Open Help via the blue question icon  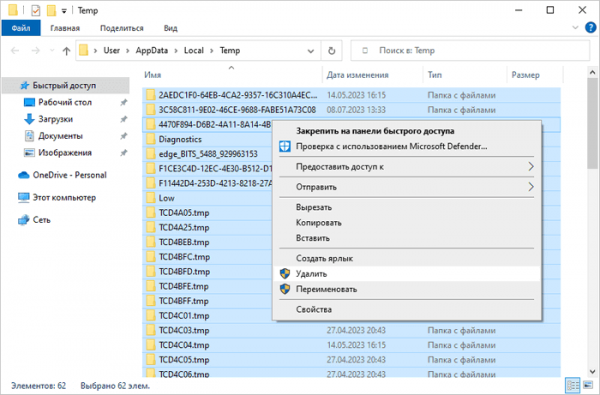click(x=590, y=28)
